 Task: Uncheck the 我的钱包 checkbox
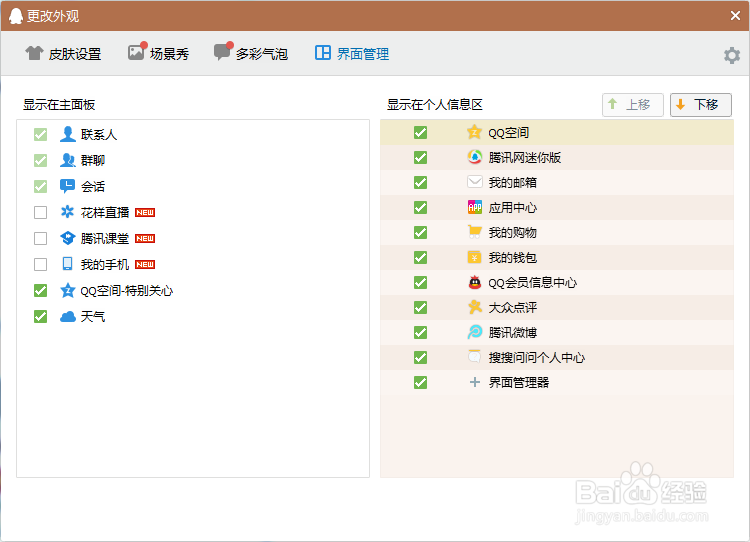point(420,257)
